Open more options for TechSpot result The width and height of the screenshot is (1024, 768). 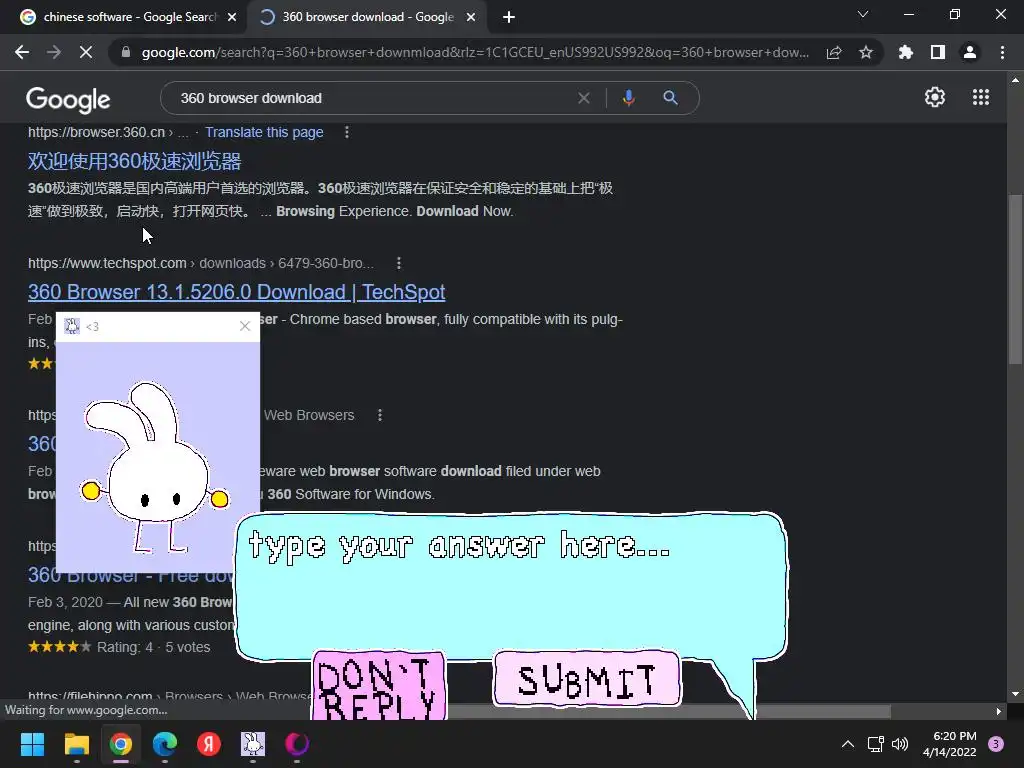(x=399, y=263)
